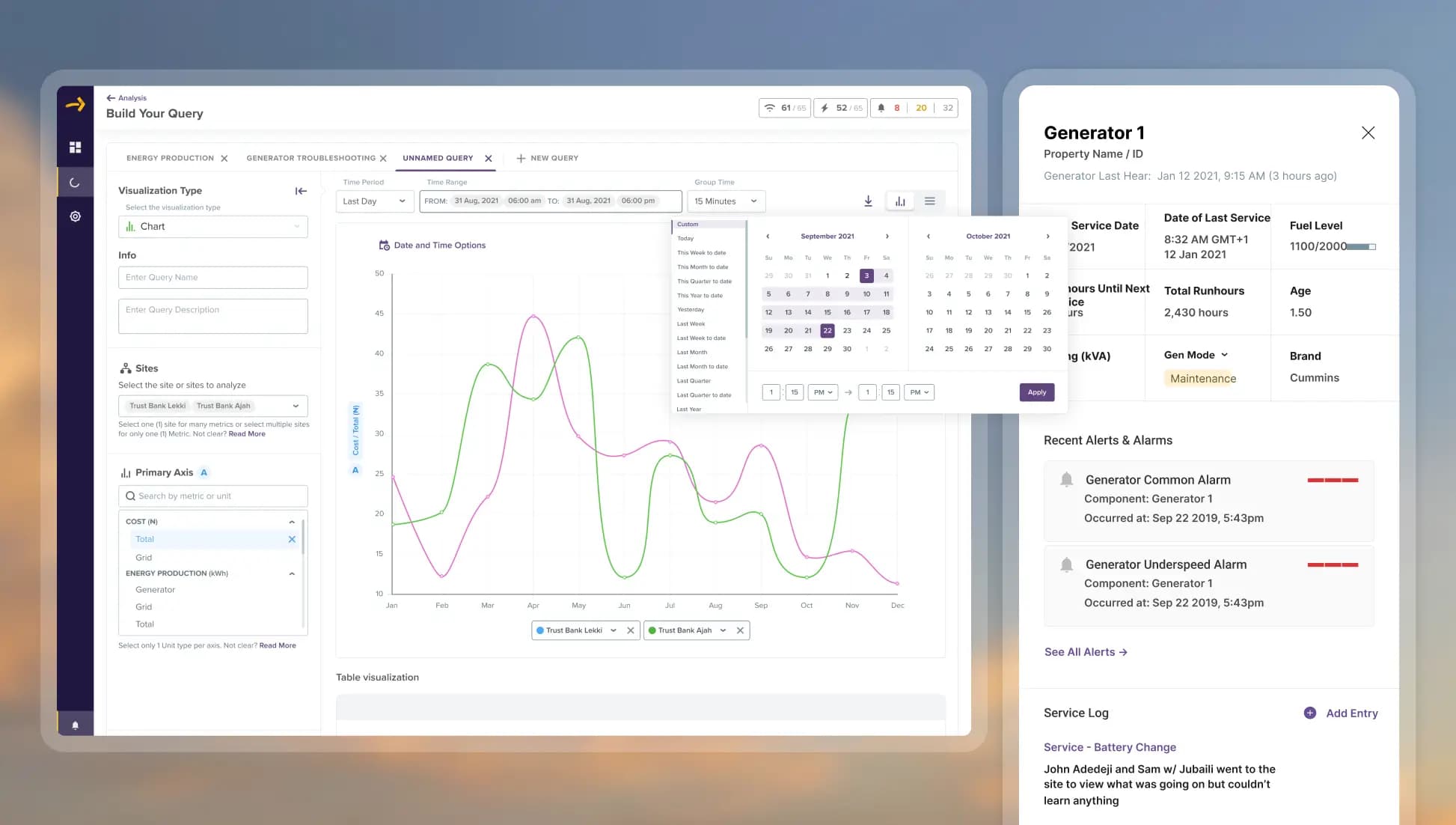The width and height of the screenshot is (1456, 825).
Task: Switch to list view lines icon
Action: click(x=929, y=201)
